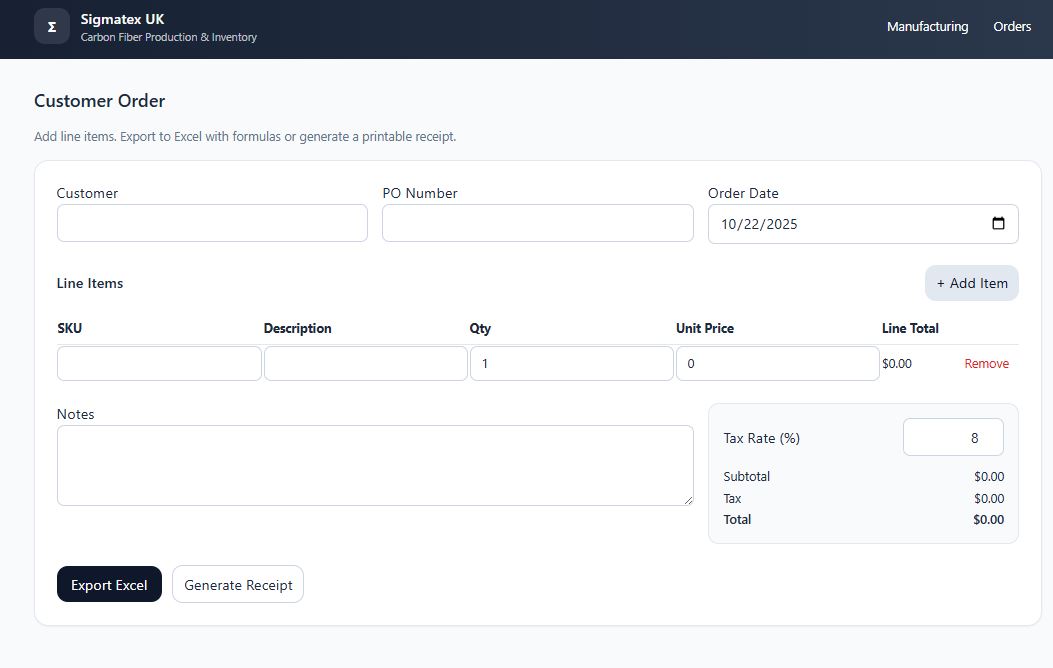This screenshot has width=1053, height=668.
Task: Focus the Customer input field
Action: (211, 224)
